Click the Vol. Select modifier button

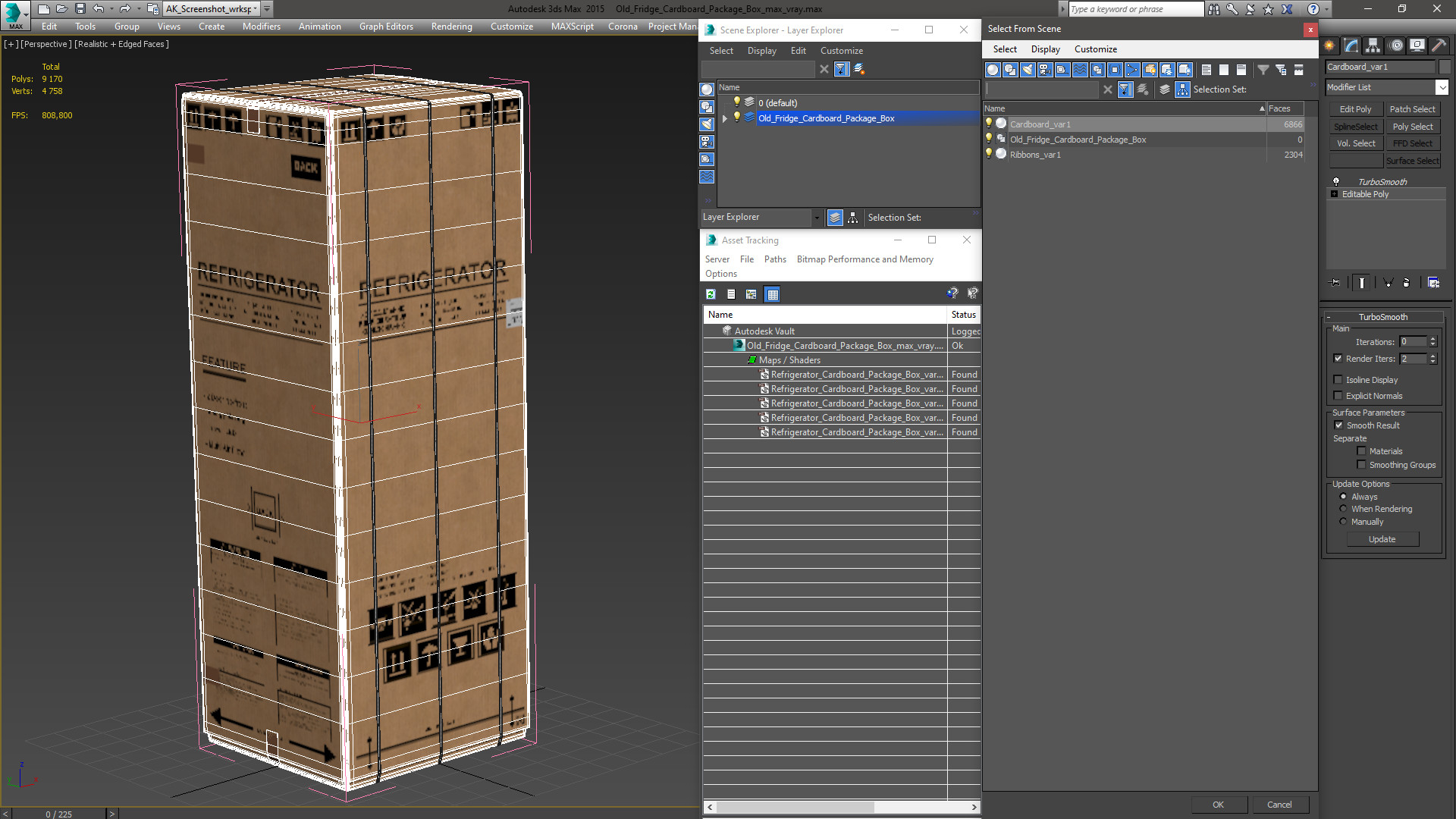[1355, 143]
